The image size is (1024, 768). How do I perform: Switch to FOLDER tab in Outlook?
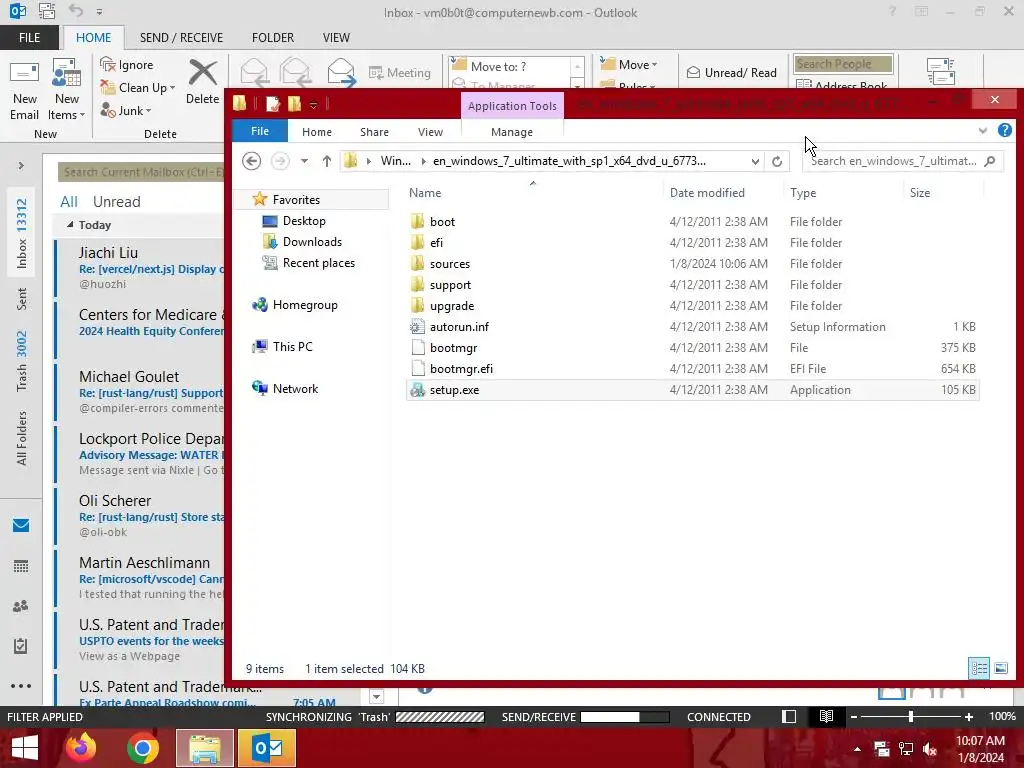click(x=273, y=38)
